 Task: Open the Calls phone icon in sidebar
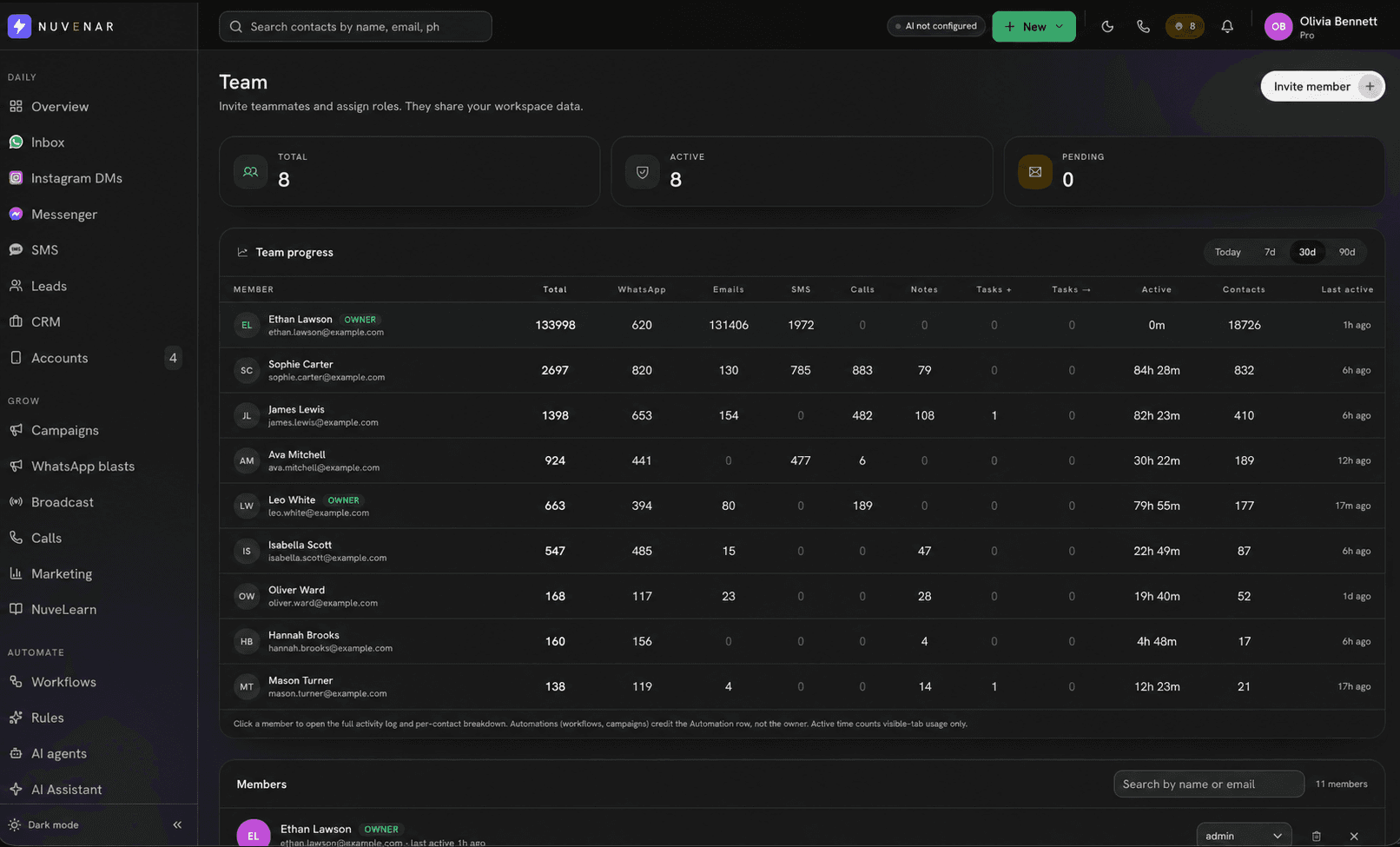[16, 538]
